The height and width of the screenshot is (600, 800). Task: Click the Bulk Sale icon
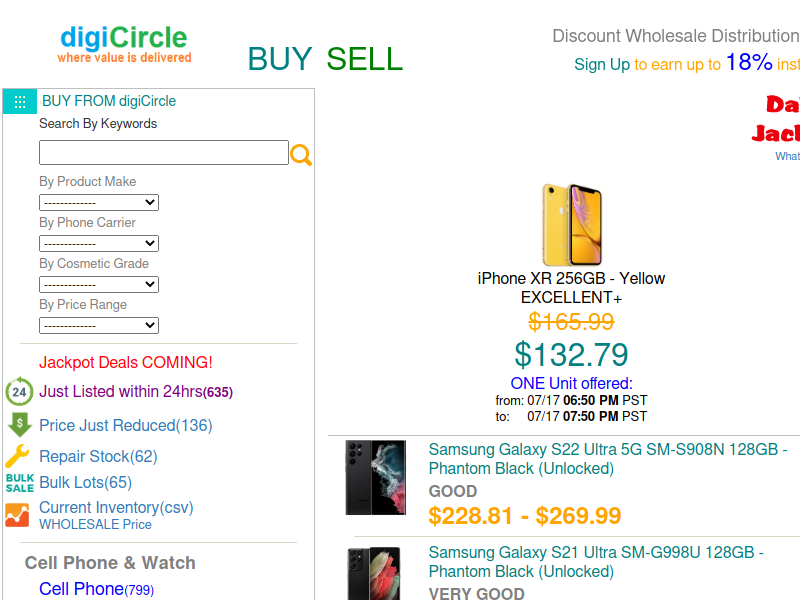[x=20, y=482]
